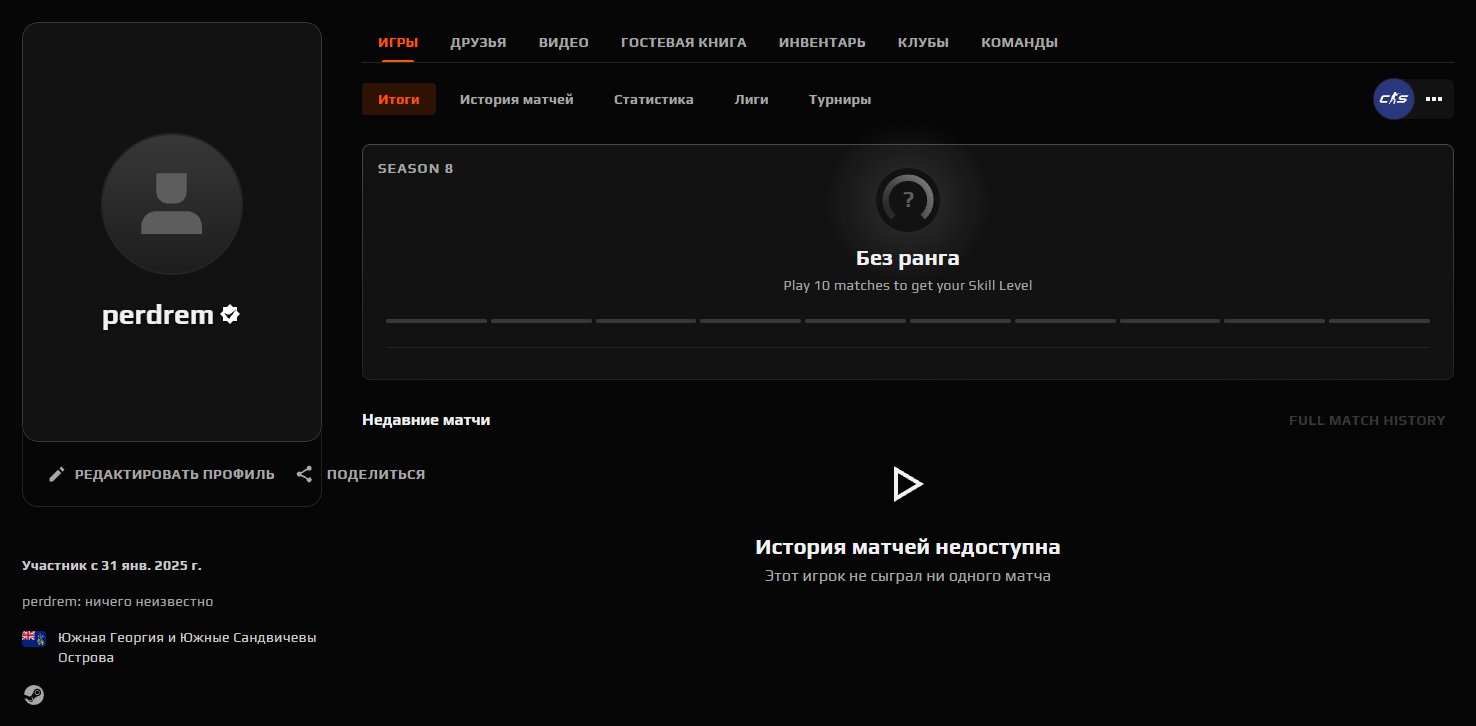Switch to the ИГРЫ tab
Screen dimensions: 1476x726
(x=398, y=43)
